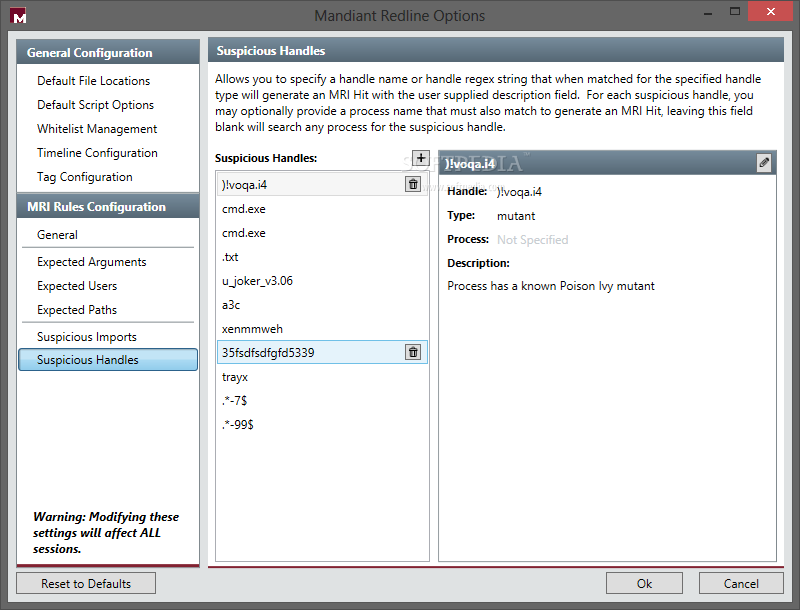Select the a3c handle row
Viewport: 800px width, 610px height.
pos(322,304)
